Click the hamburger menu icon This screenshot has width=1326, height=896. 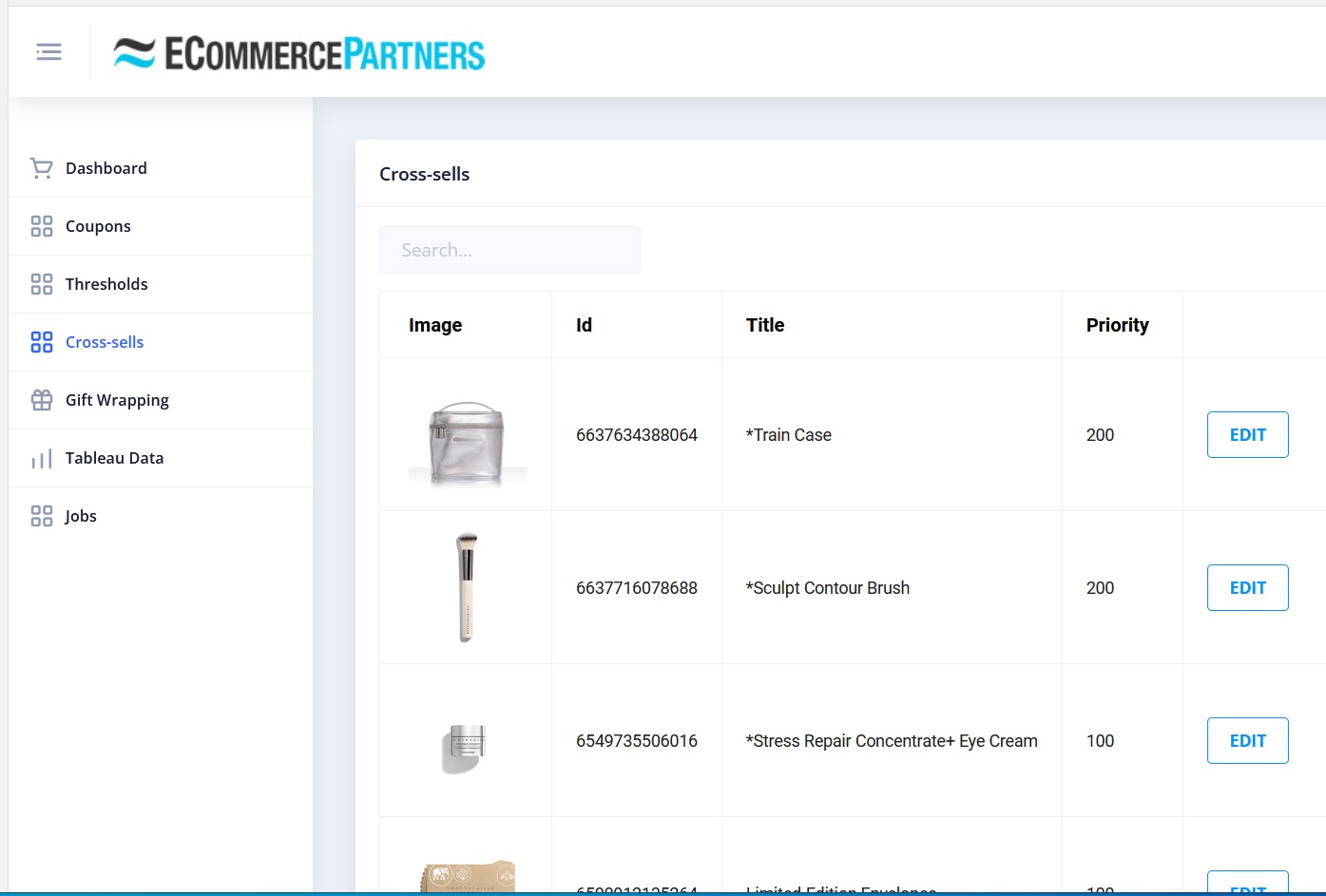click(x=48, y=51)
